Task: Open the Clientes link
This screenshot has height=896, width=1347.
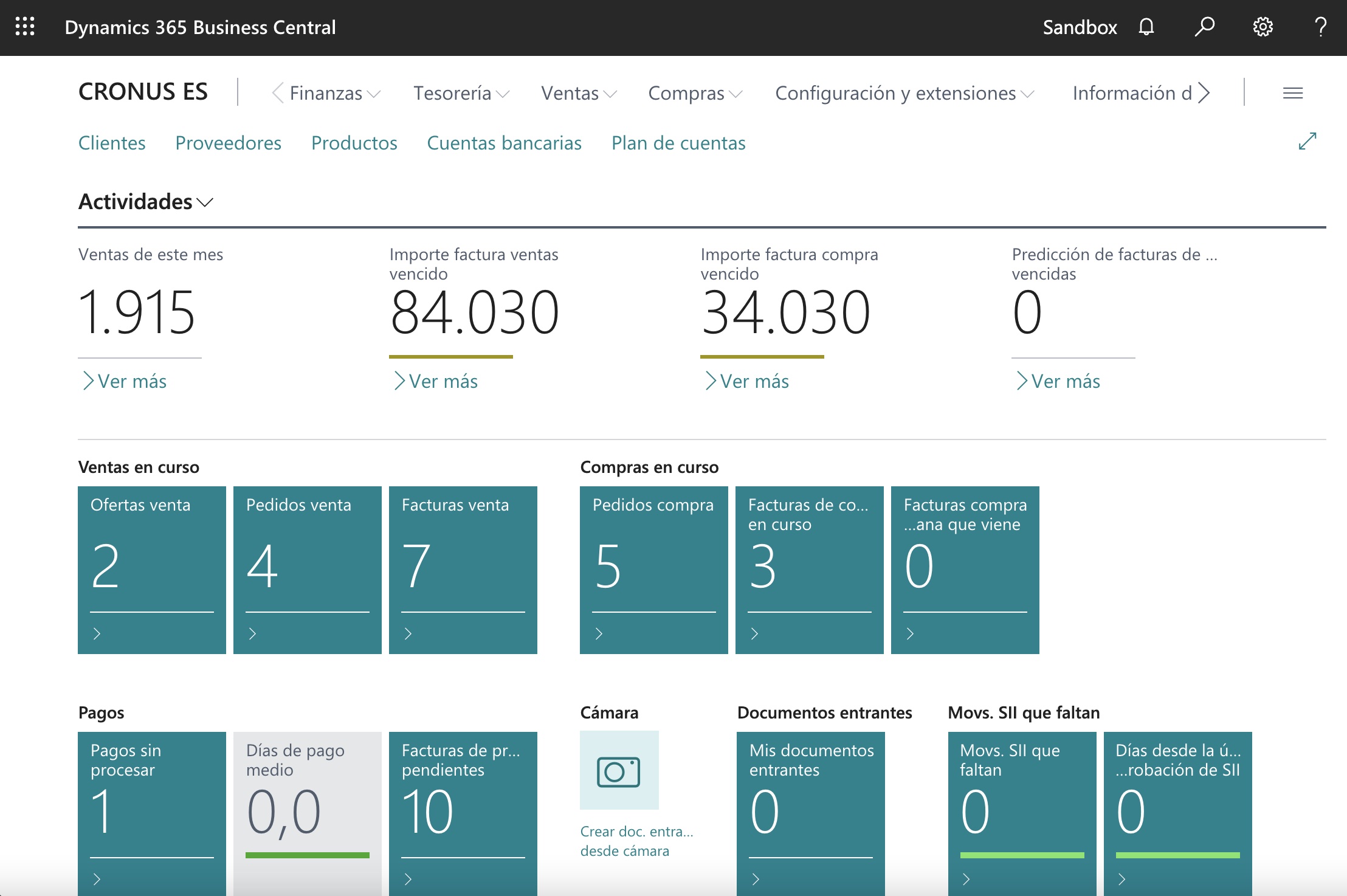Action: tap(112, 143)
